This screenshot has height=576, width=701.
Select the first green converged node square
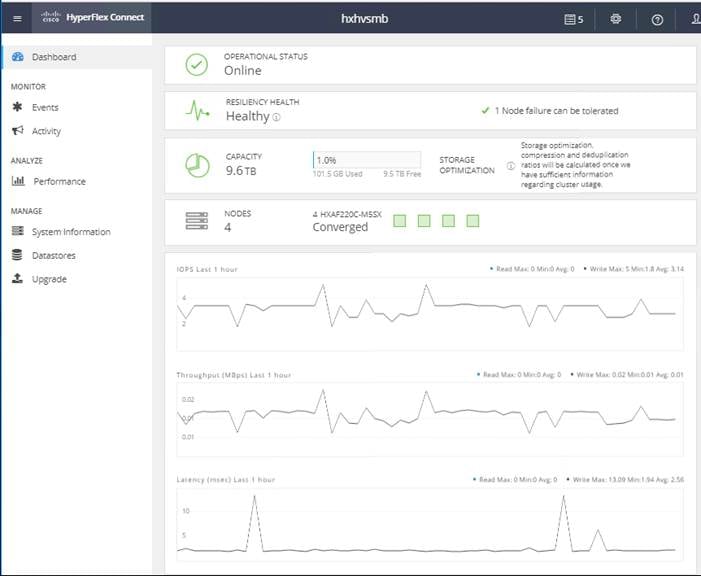click(x=400, y=220)
